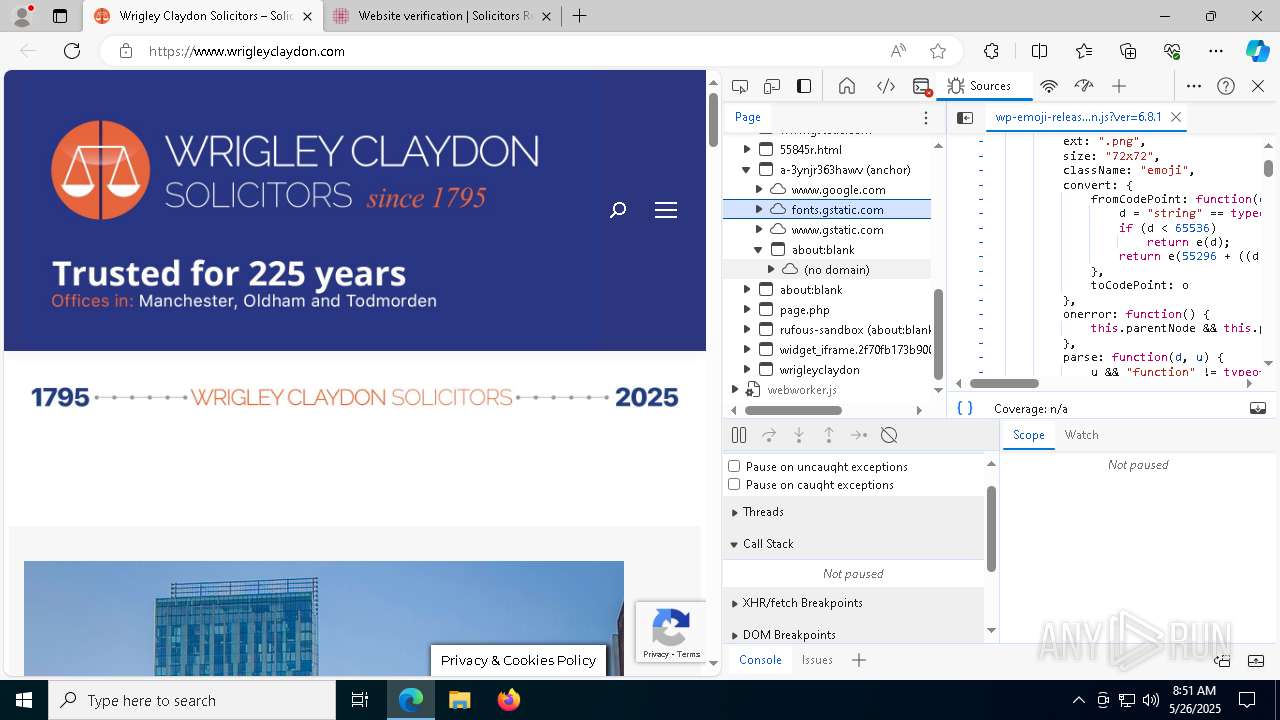Screen dimensions: 1280x720
Task: Click the Wrigley Claydon Solicitors logo
Action: [x=295, y=170]
